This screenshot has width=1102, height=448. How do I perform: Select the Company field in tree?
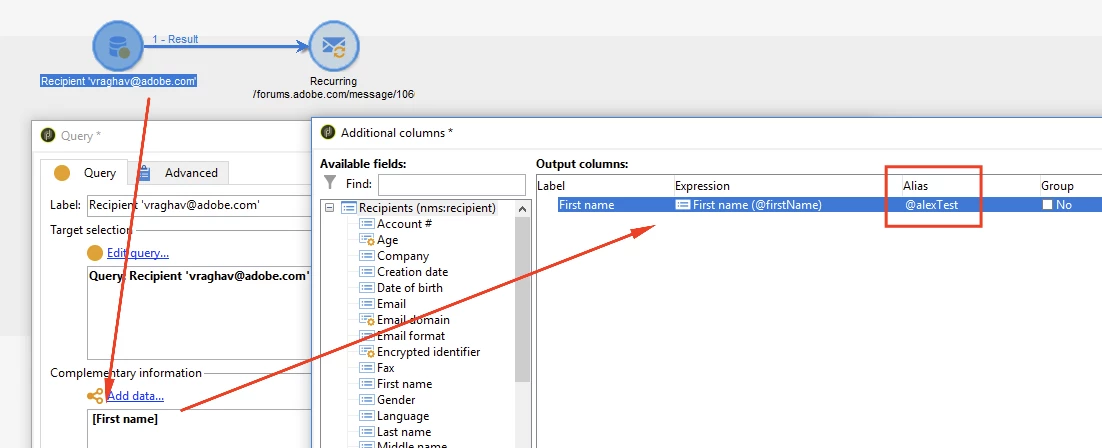403,256
